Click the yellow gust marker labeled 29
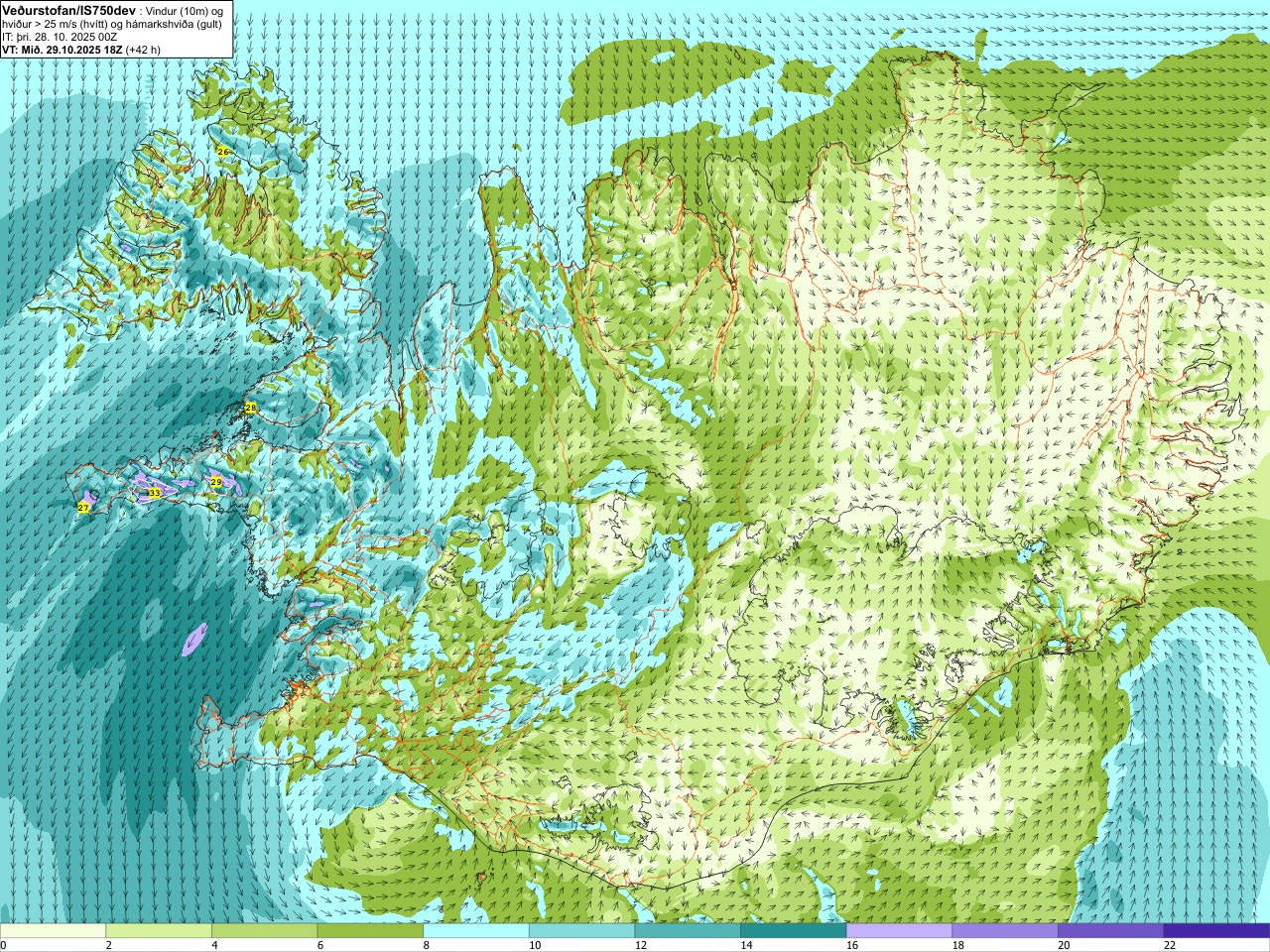The height and width of the screenshot is (952, 1270). (216, 482)
